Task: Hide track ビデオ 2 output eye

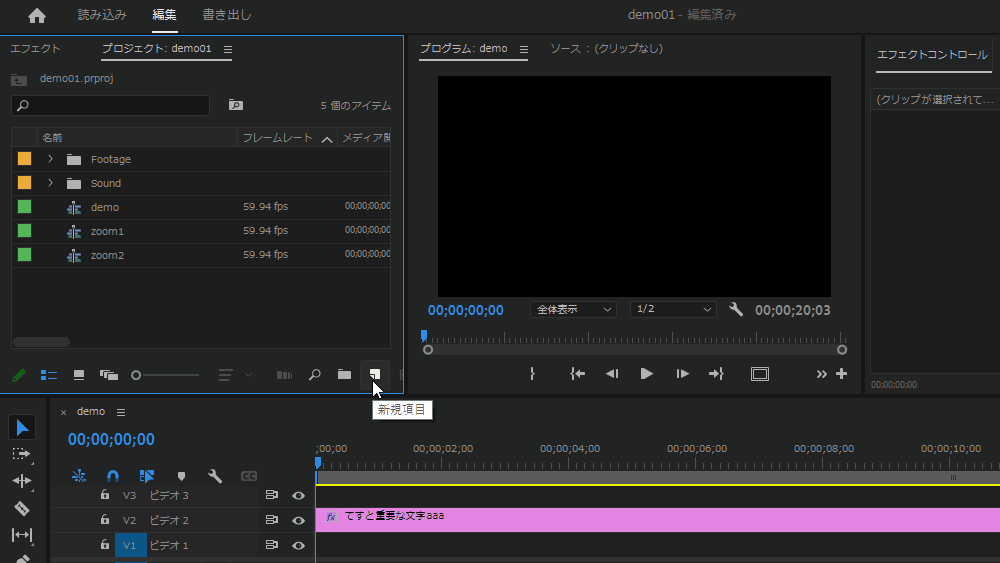Action: point(298,520)
